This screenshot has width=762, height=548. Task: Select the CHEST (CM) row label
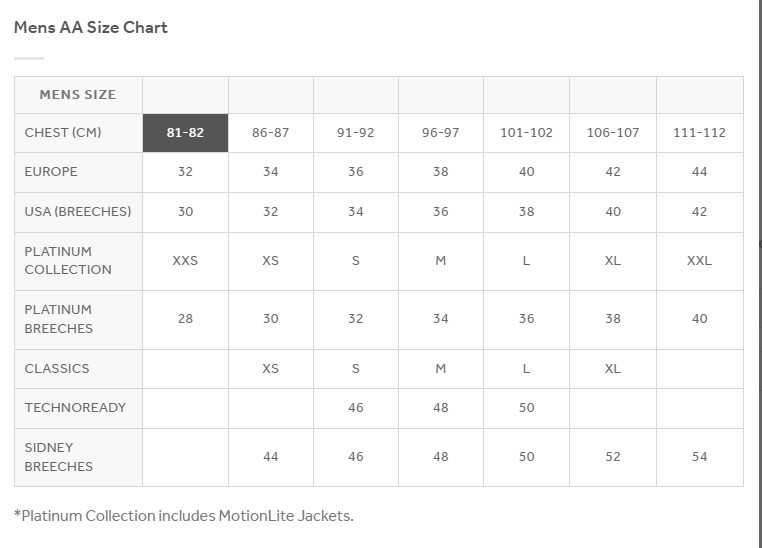pyautogui.click(x=78, y=133)
